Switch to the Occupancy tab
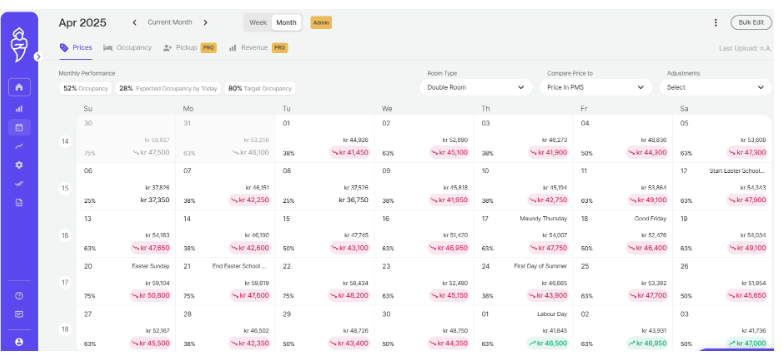Screen dimensions: 782x363 click(127, 48)
